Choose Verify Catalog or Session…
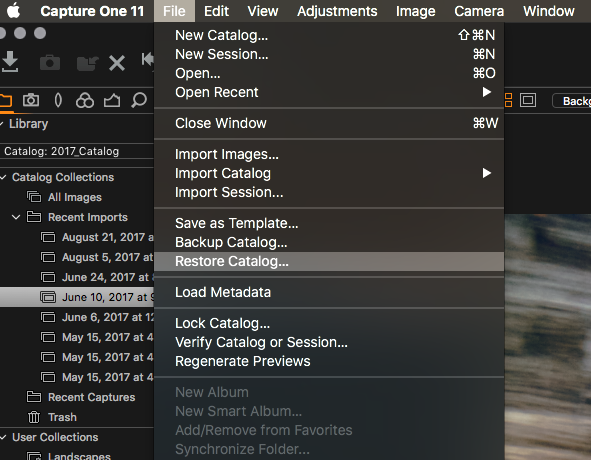The image size is (591, 460). point(329,342)
